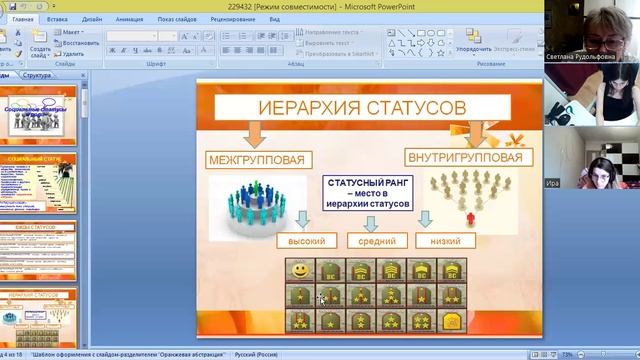The width and height of the screenshot is (640, 360).
Task: Open the Рецензирование ribbon tab
Action: click(233, 19)
